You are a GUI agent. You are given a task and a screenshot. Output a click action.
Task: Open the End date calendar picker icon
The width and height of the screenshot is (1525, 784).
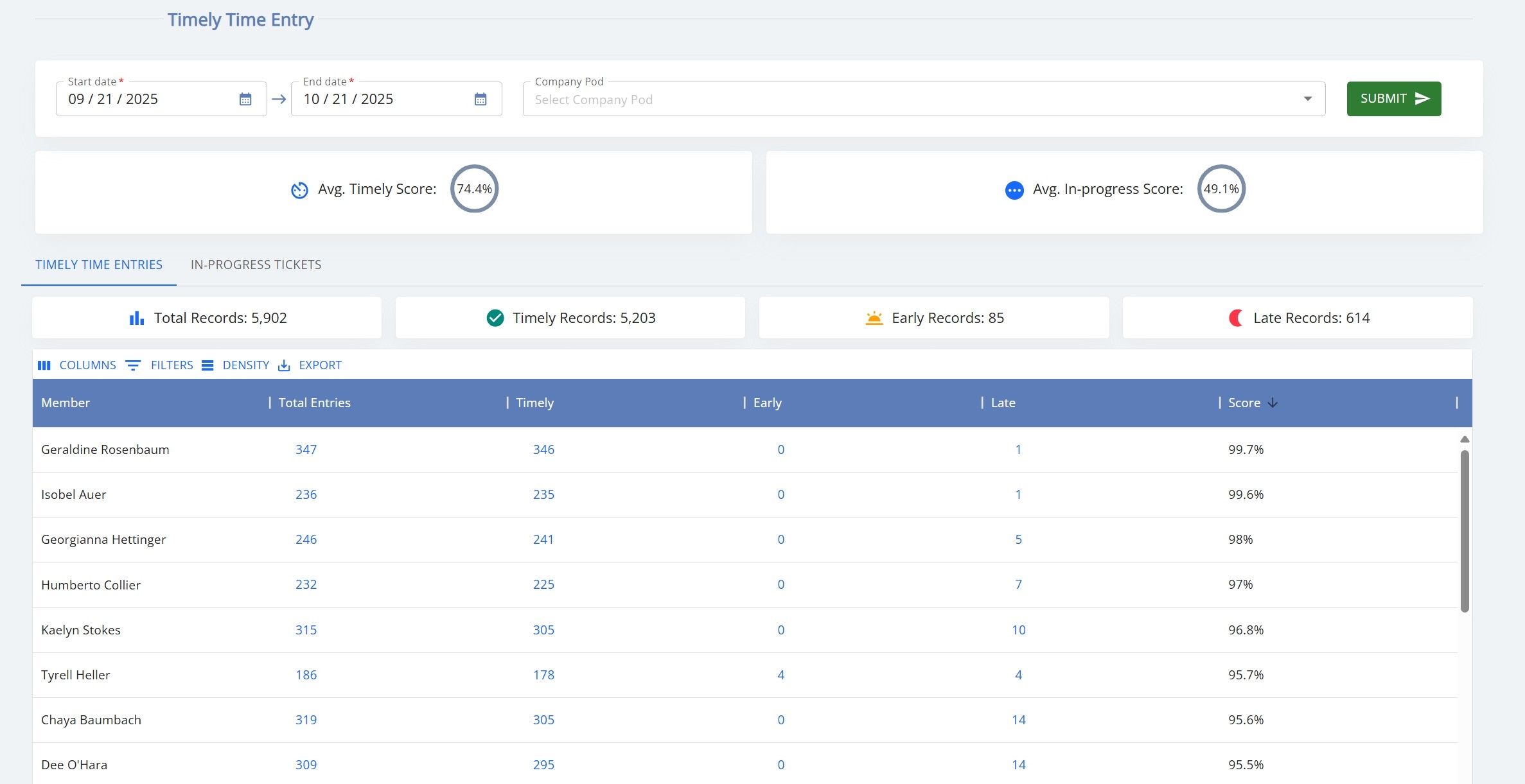pyautogui.click(x=480, y=99)
